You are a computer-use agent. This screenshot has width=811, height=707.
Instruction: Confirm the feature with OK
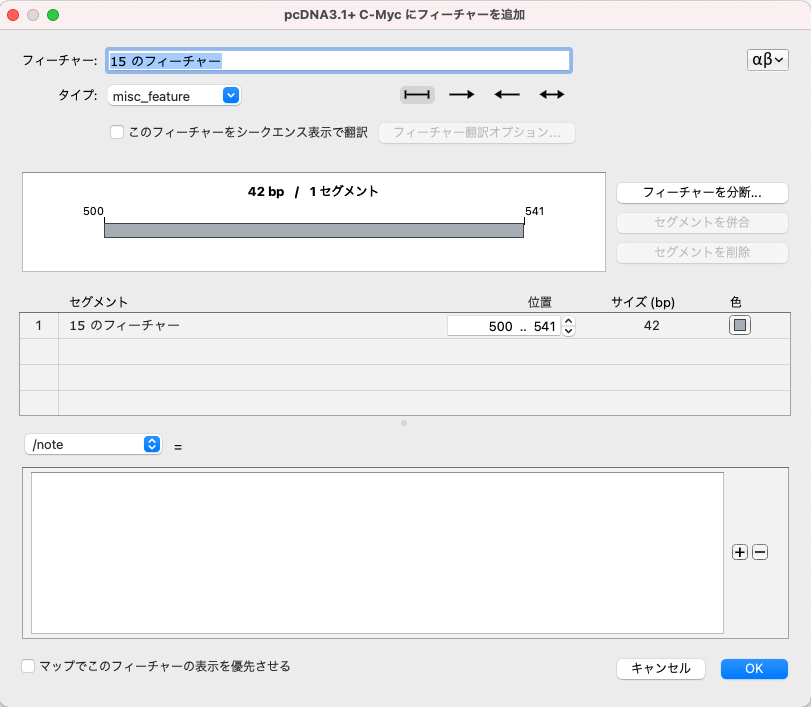[754, 668]
